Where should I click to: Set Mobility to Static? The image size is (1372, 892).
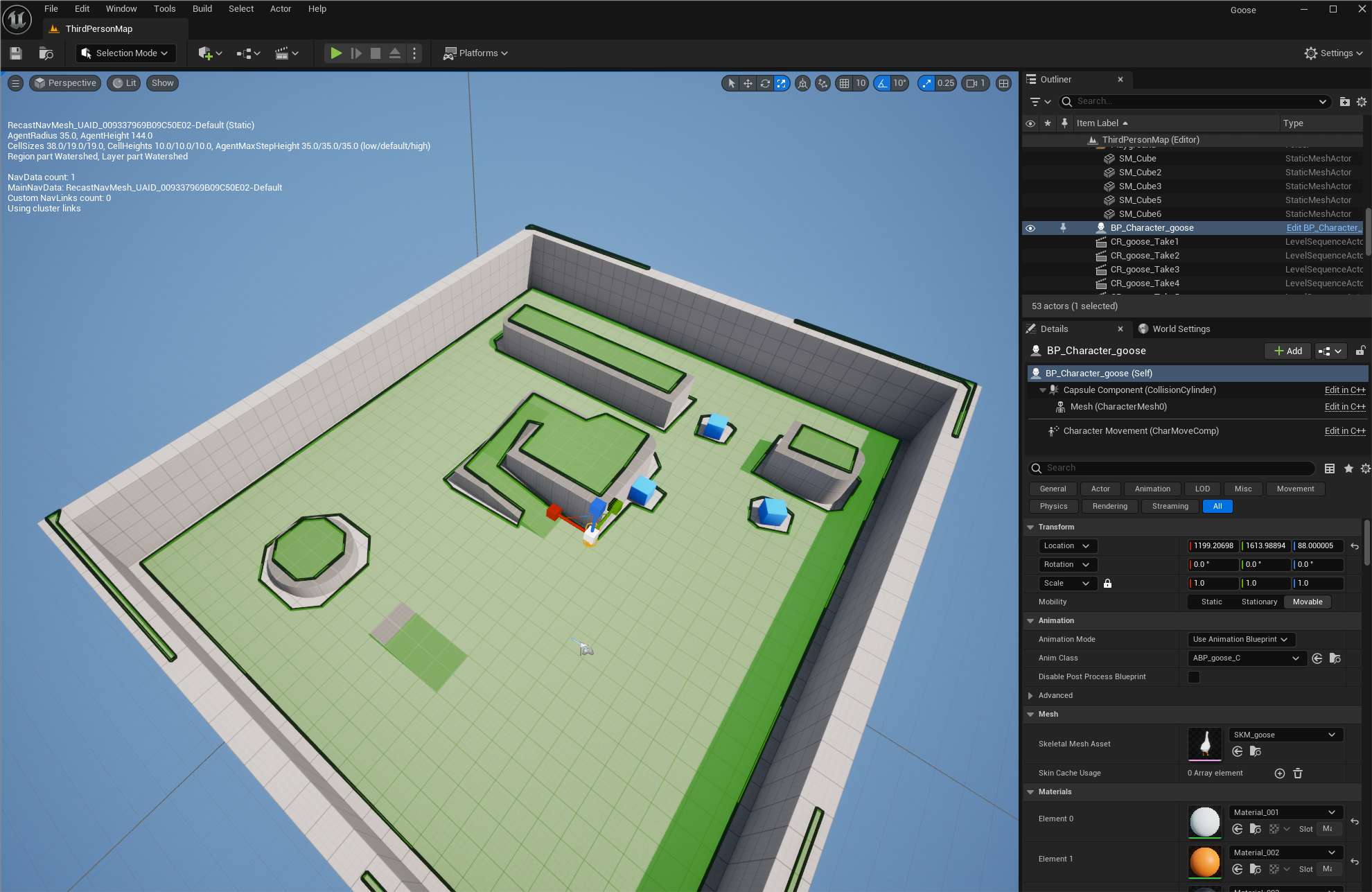pyautogui.click(x=1211, y=602)
